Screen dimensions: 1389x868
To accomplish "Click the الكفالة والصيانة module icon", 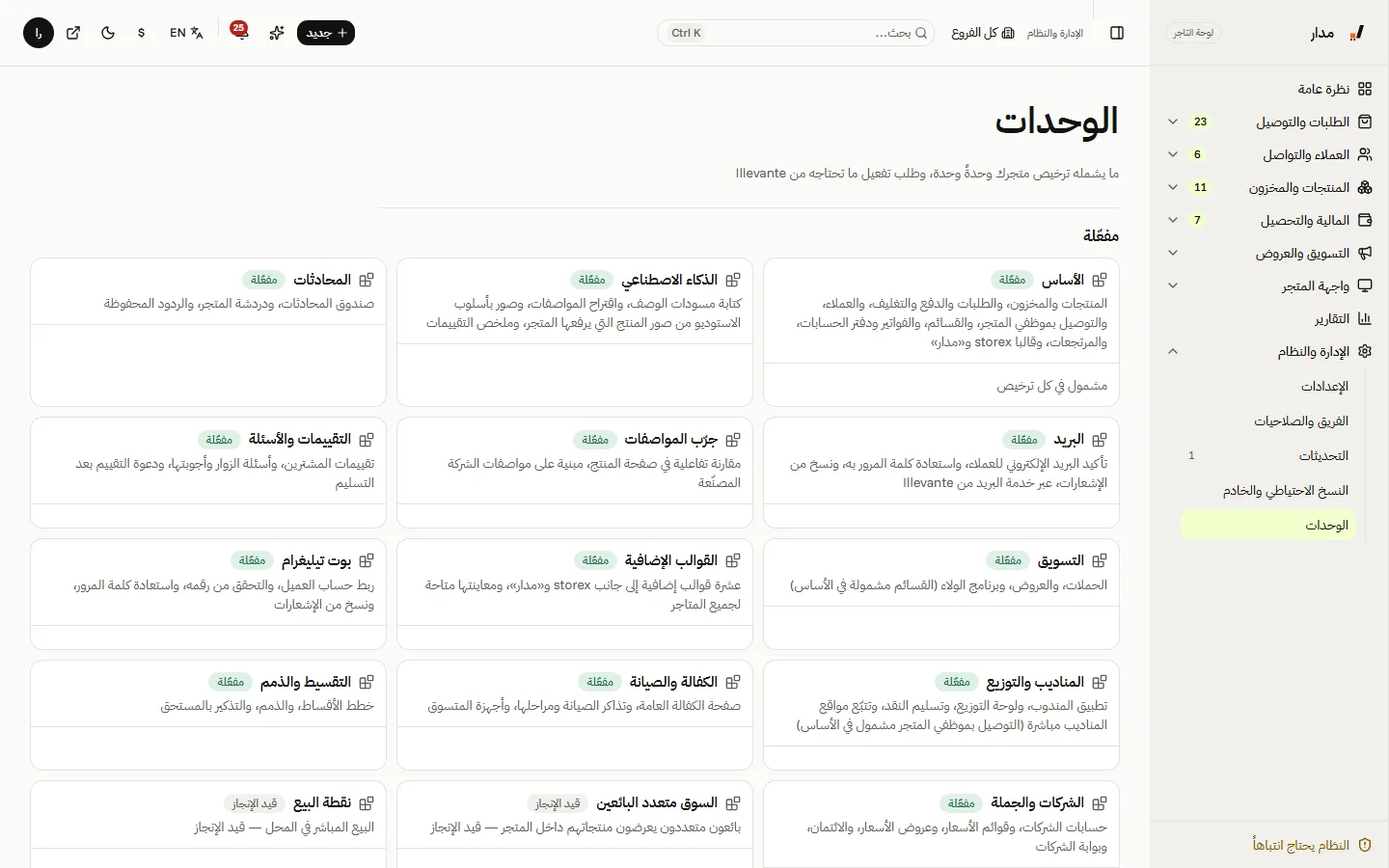I will [x=733, y=682].
